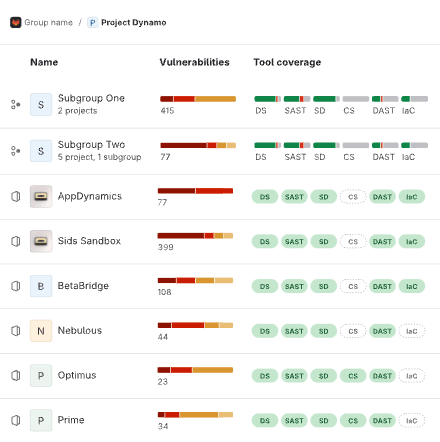Click the project icon beside Prime
Image resolution: width=440 pixels, height=442 pixels.
(x=16, y=420)
